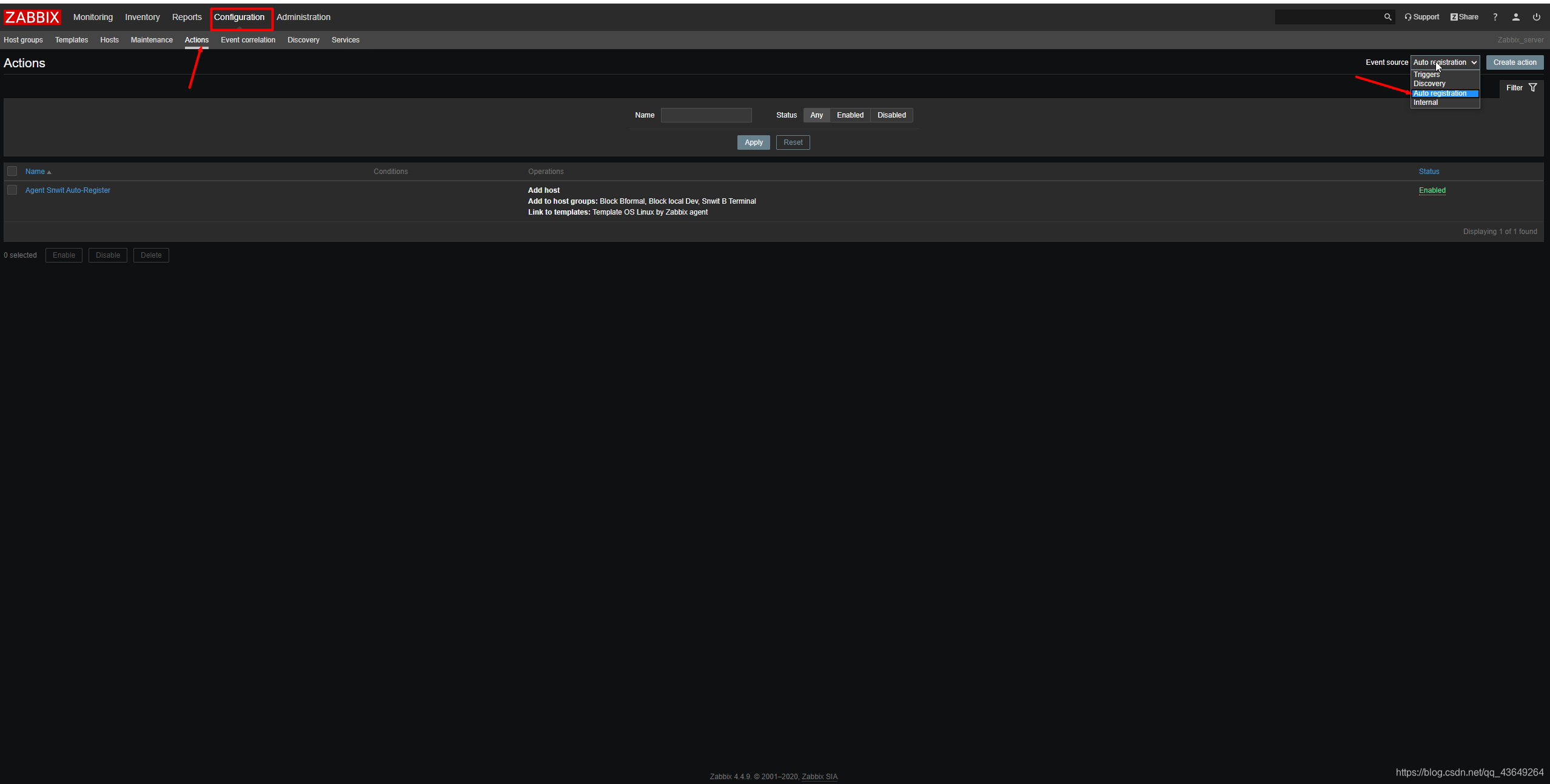Image resolution: width=1550 pixels, height=784 pixels.
Task: Expand the Event source dropdown
Action: pyautogui.click(x=1445, y=62)
